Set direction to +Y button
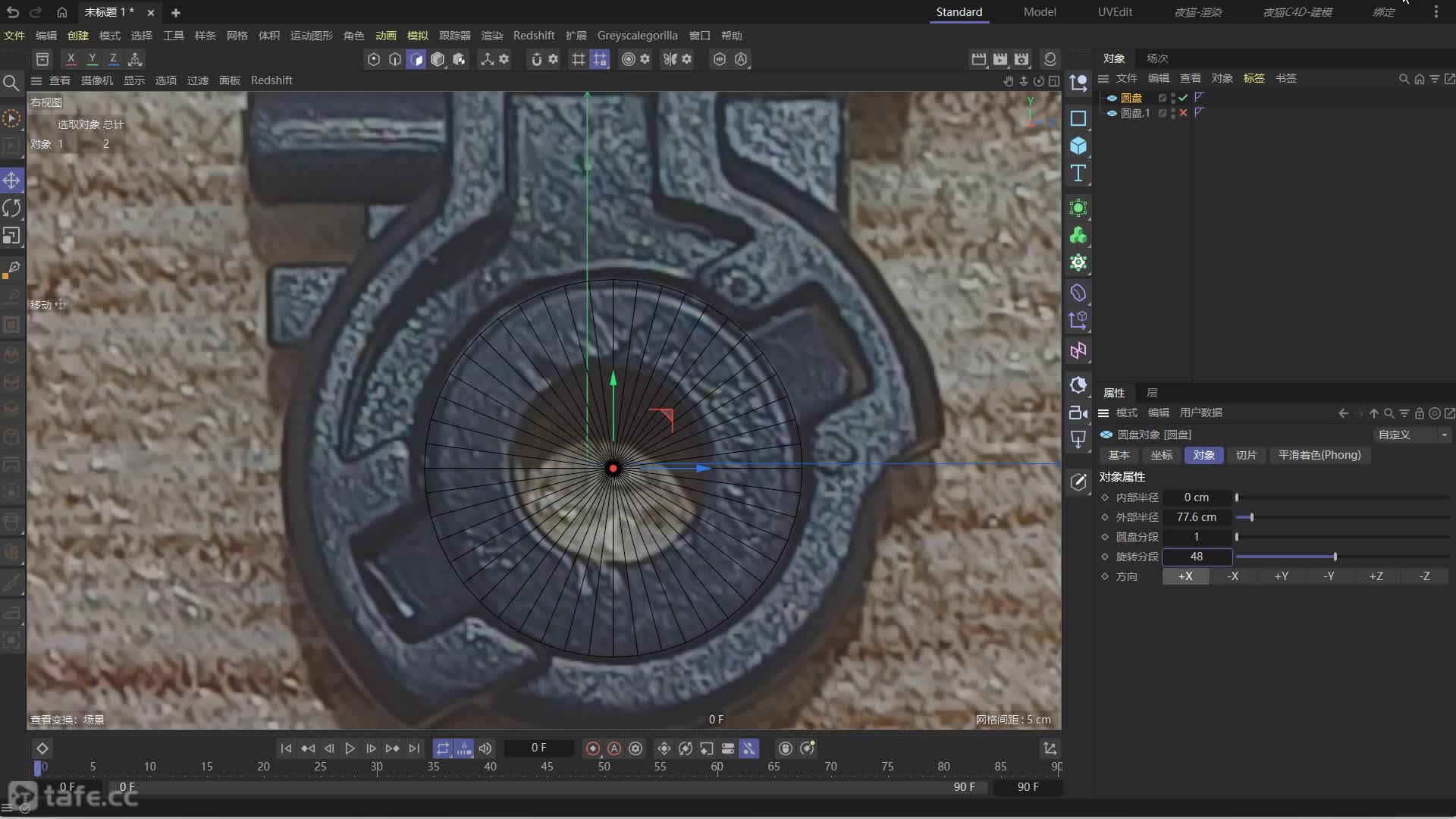 (1281, 576)
